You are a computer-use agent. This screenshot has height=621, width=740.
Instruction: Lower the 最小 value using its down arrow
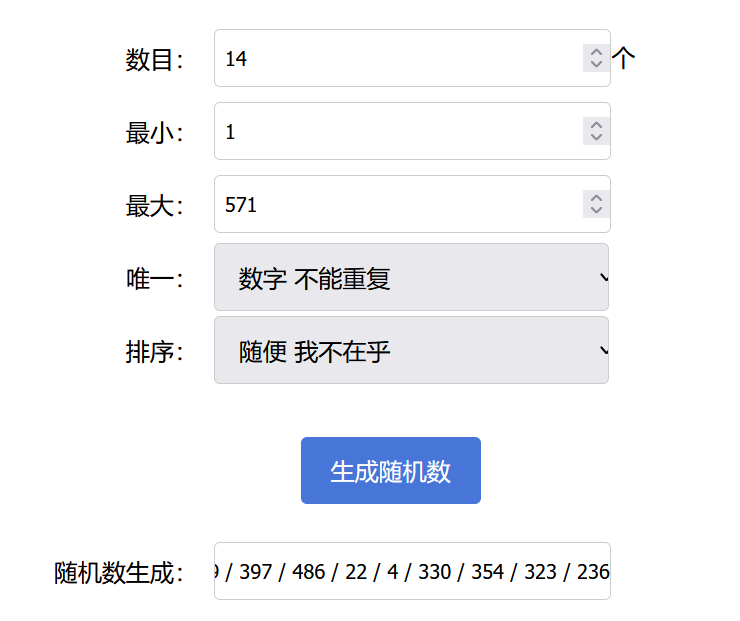click(596, 137)
